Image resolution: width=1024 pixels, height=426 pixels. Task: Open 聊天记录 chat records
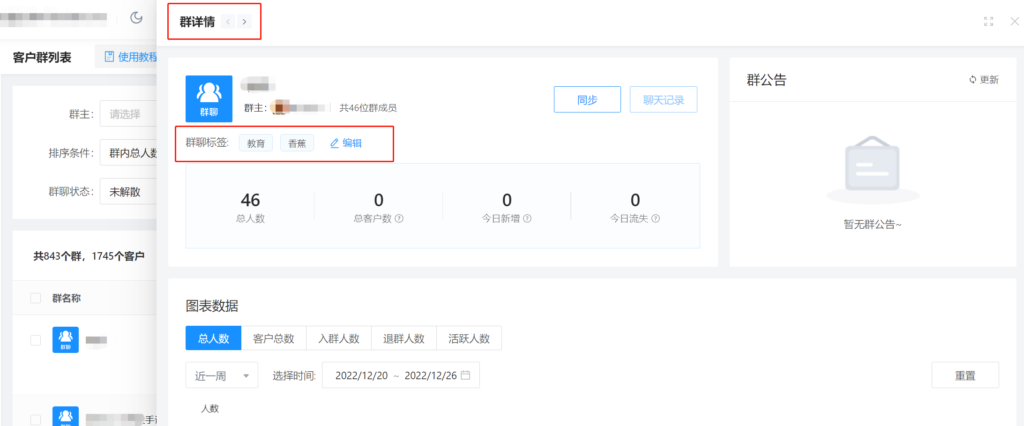(664, 100)
